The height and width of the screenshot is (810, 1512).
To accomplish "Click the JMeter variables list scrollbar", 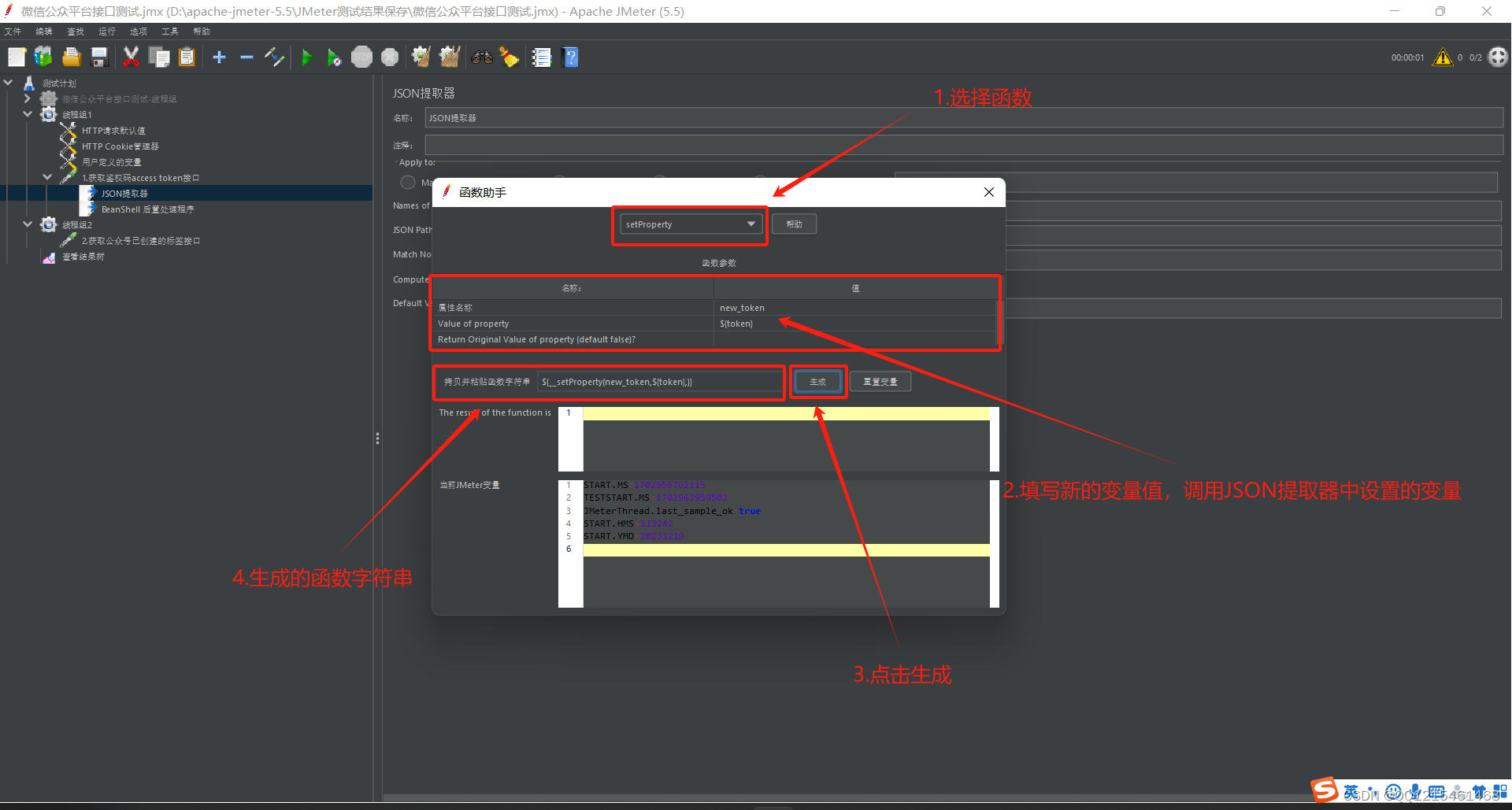I will (995, 544).
